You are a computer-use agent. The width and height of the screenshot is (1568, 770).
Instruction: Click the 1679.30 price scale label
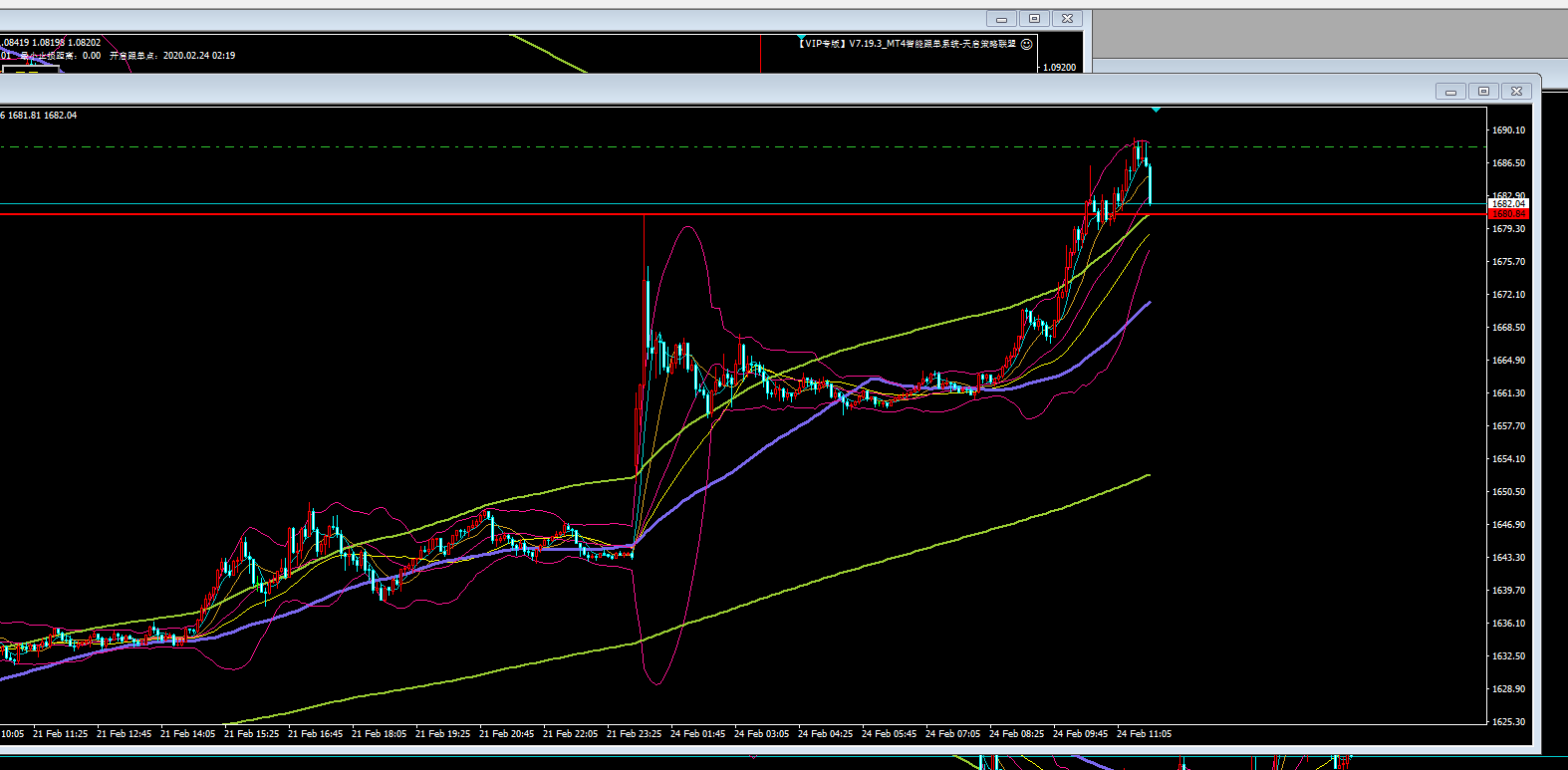[x=1508, y=229]
